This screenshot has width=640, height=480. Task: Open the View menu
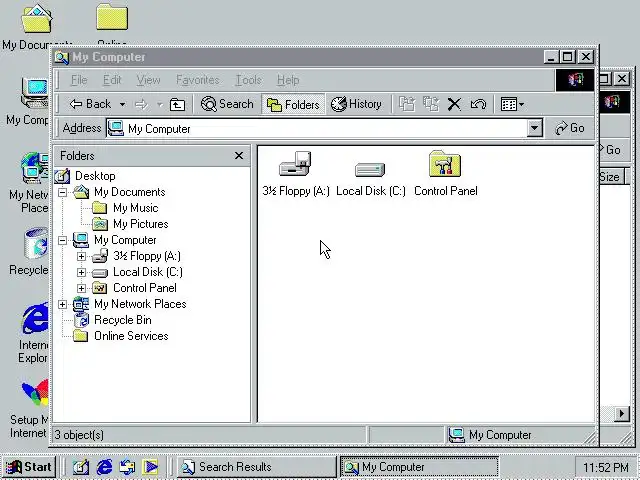pyautogui.click(x=148, y=80)
